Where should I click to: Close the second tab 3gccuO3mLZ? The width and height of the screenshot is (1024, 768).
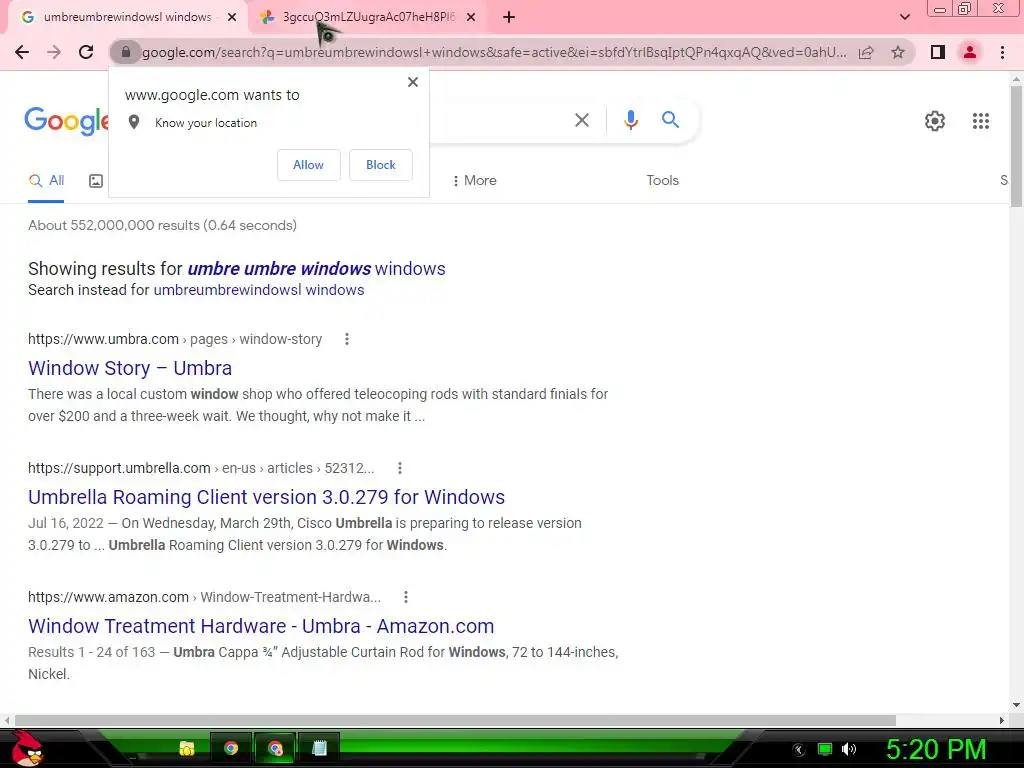point(471,17)
